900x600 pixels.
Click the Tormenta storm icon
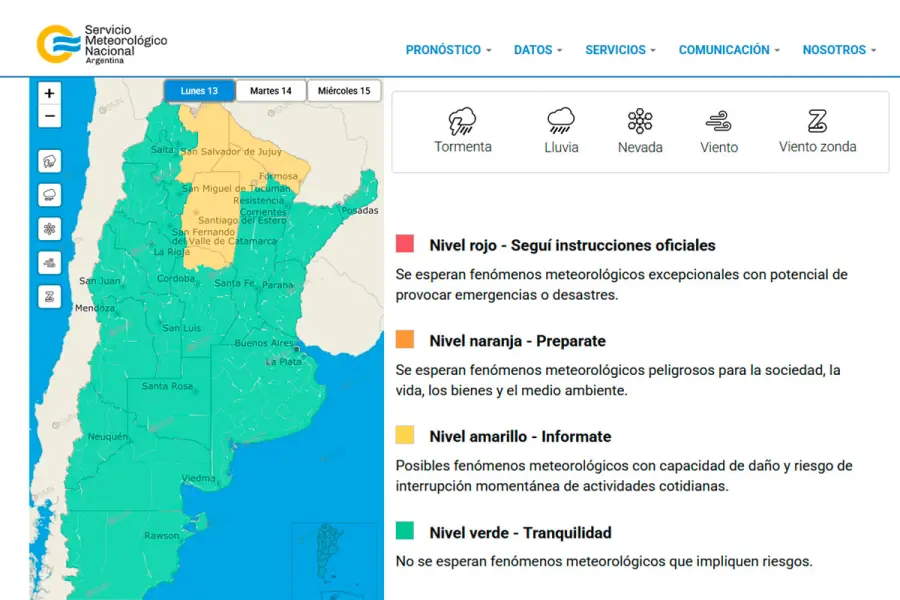point(462,122)
